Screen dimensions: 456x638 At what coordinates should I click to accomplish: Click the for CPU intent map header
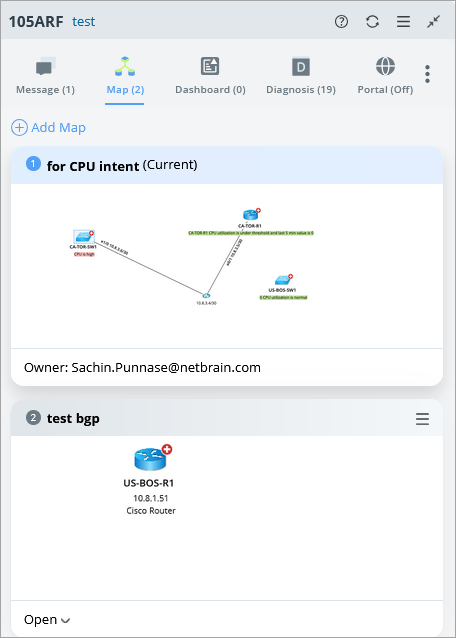coord(227,165)
